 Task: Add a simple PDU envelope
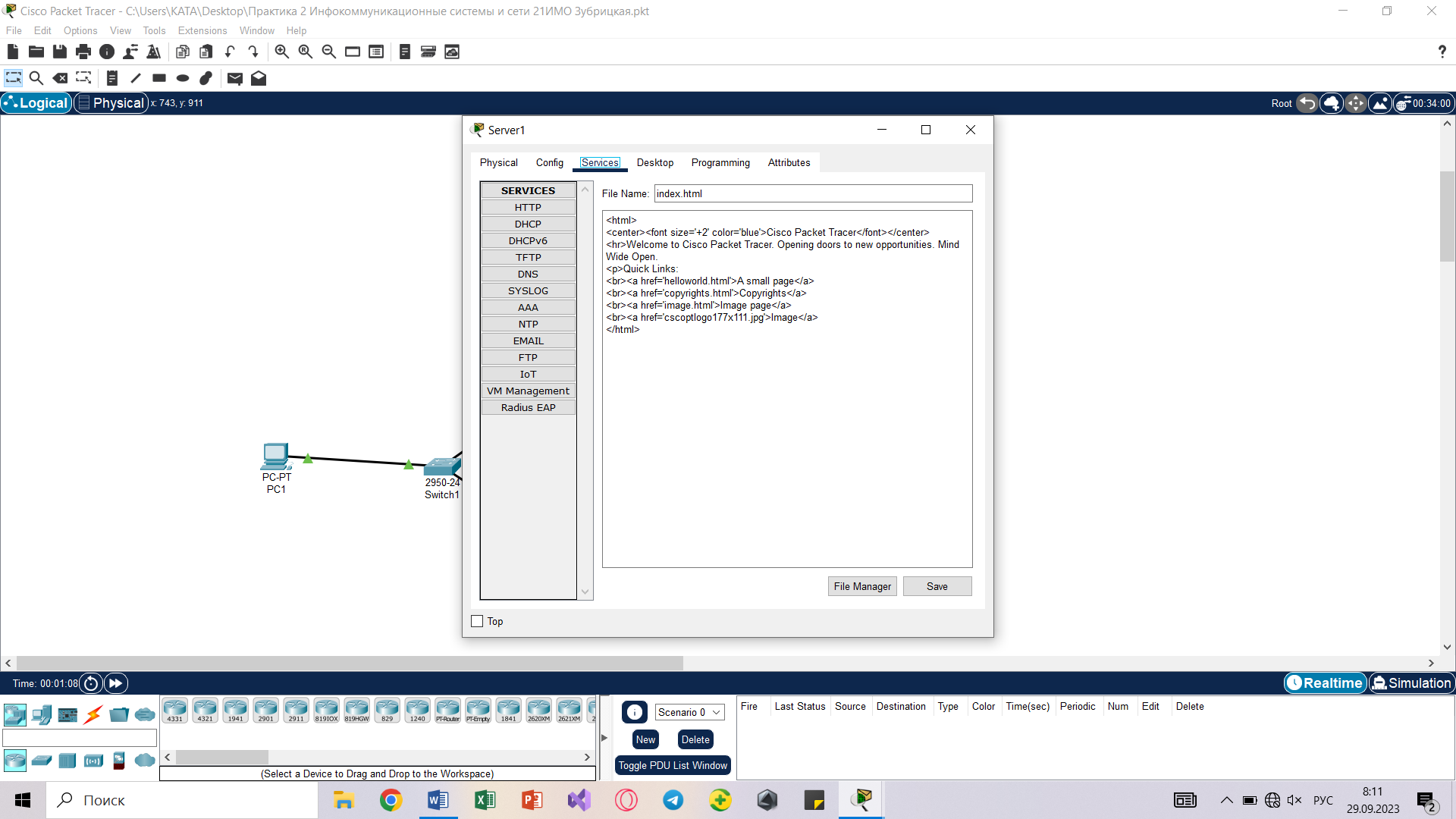coord(235,78)
